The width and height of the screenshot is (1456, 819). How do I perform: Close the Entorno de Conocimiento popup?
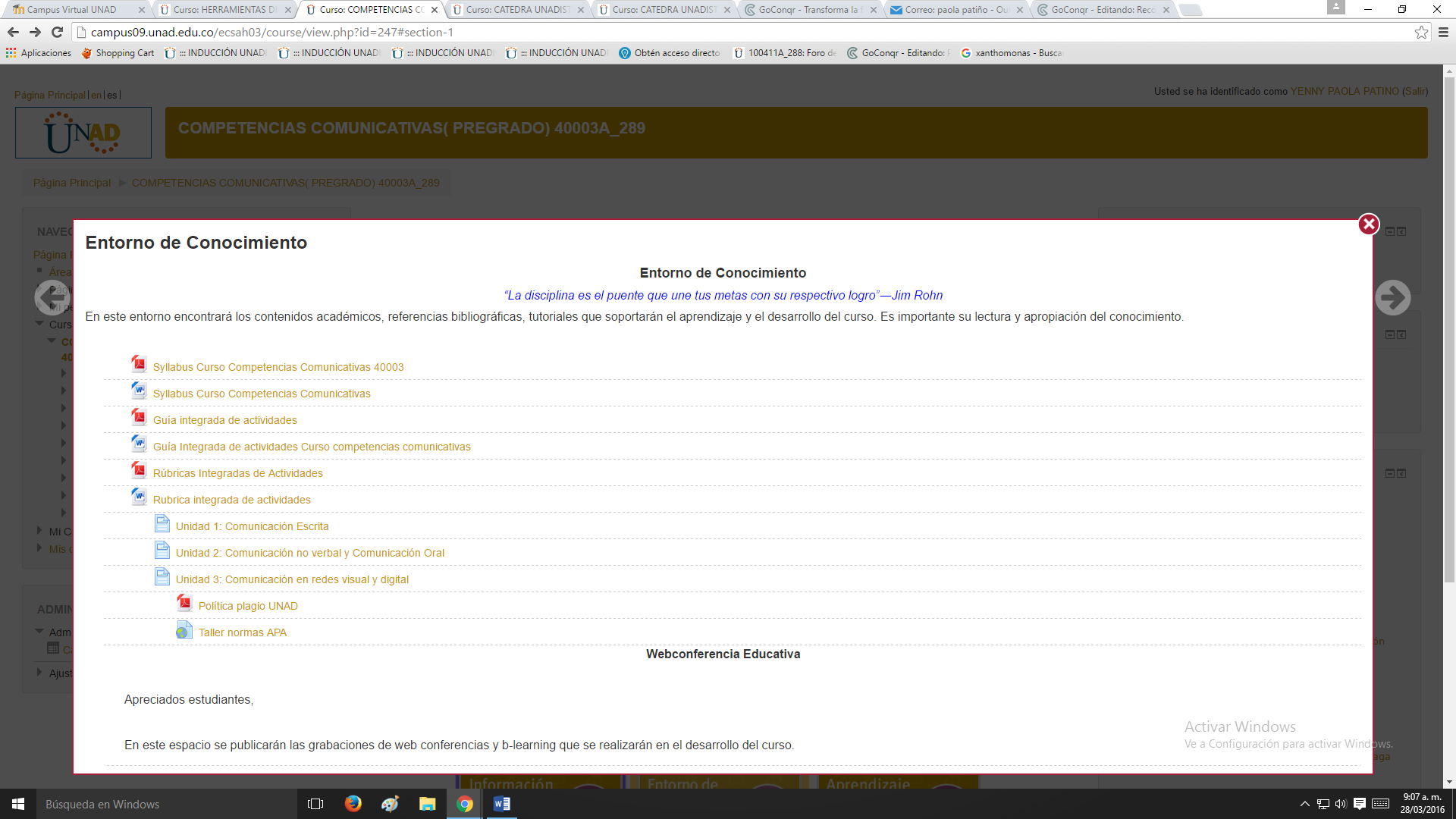click(x=1368, y=224)
